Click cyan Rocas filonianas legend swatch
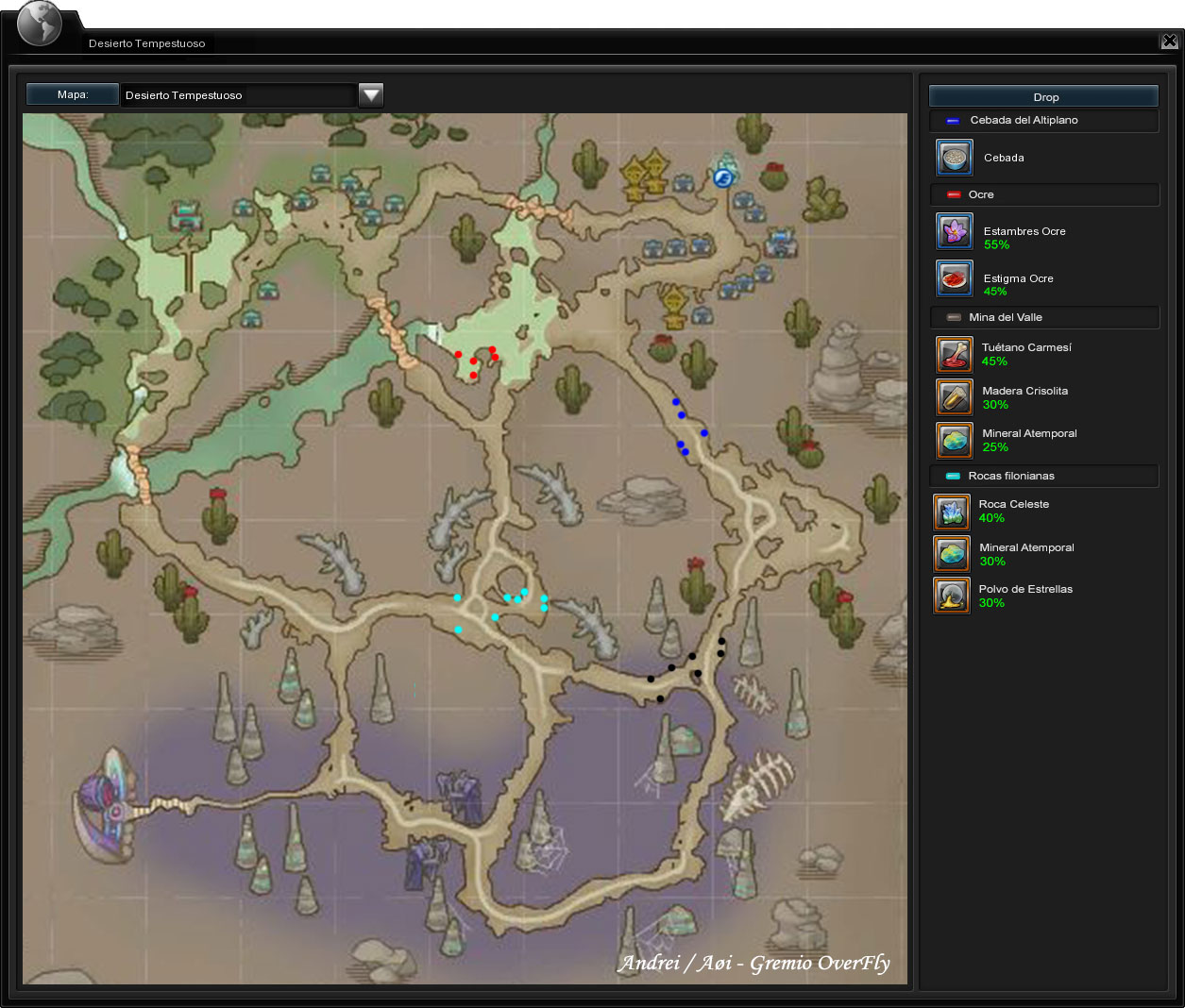Viewport: 1185px width, 1008px height. click(953, 476)
